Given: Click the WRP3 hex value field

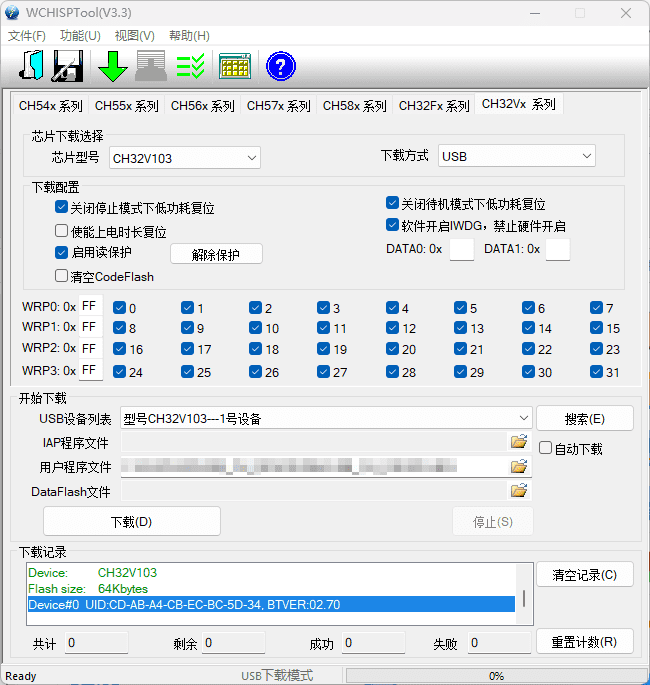Looking at the screenshot, I should pyautogui.click(x=90, y=370).
